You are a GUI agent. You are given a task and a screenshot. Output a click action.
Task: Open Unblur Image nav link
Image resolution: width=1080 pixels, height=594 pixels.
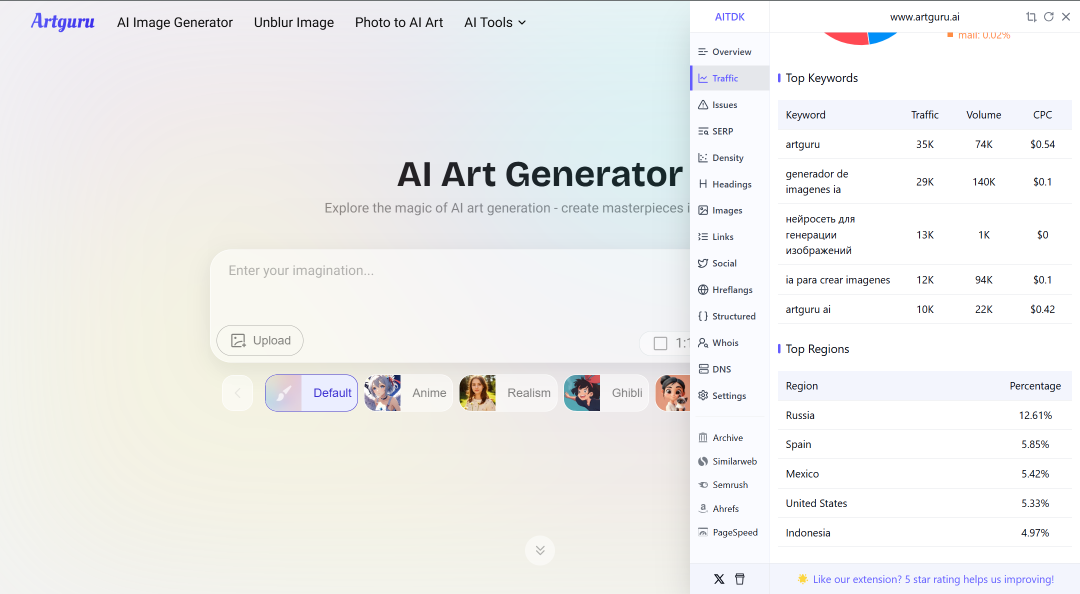point(294,23)
